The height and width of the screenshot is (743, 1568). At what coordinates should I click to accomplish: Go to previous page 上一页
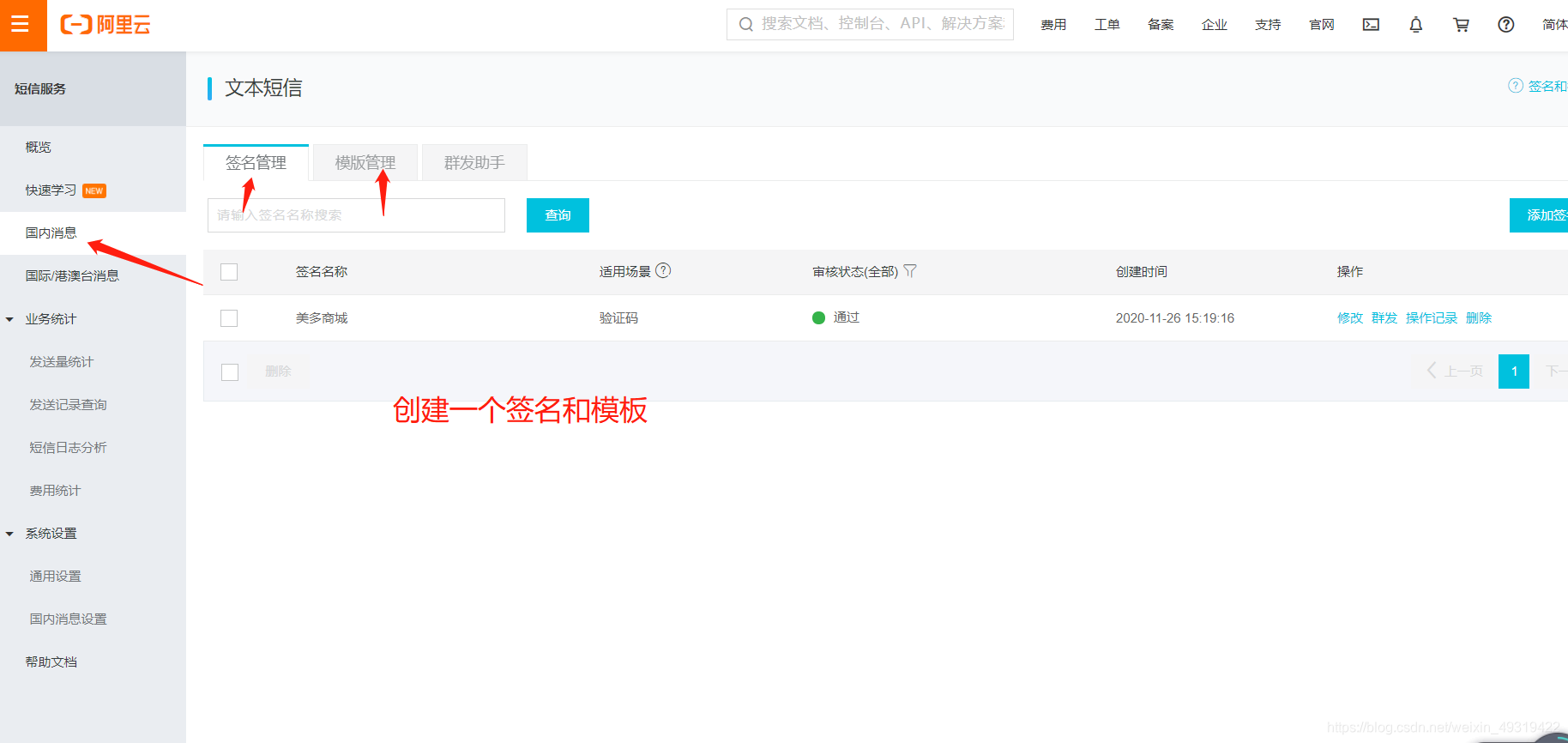click(1455, 371)
